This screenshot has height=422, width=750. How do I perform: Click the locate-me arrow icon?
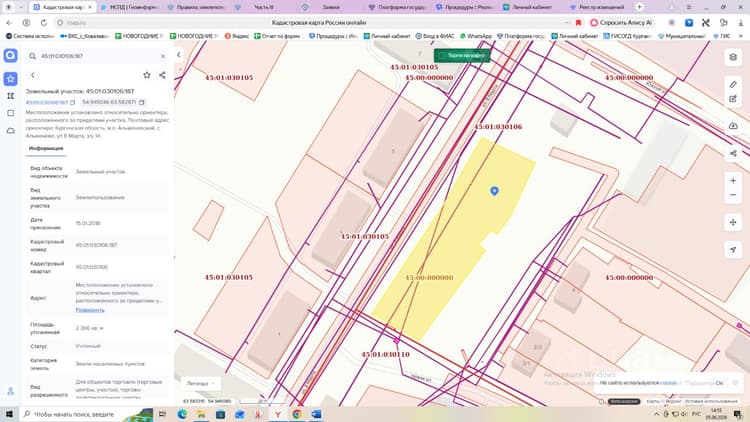(x=733, y=249)
